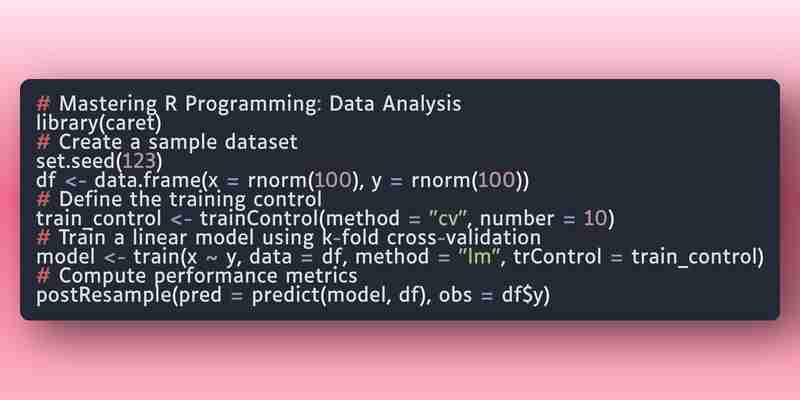The height and width of the screenshot is (400, 800).
Task: Click the 'Define the training control' comment
Action: 190,199
